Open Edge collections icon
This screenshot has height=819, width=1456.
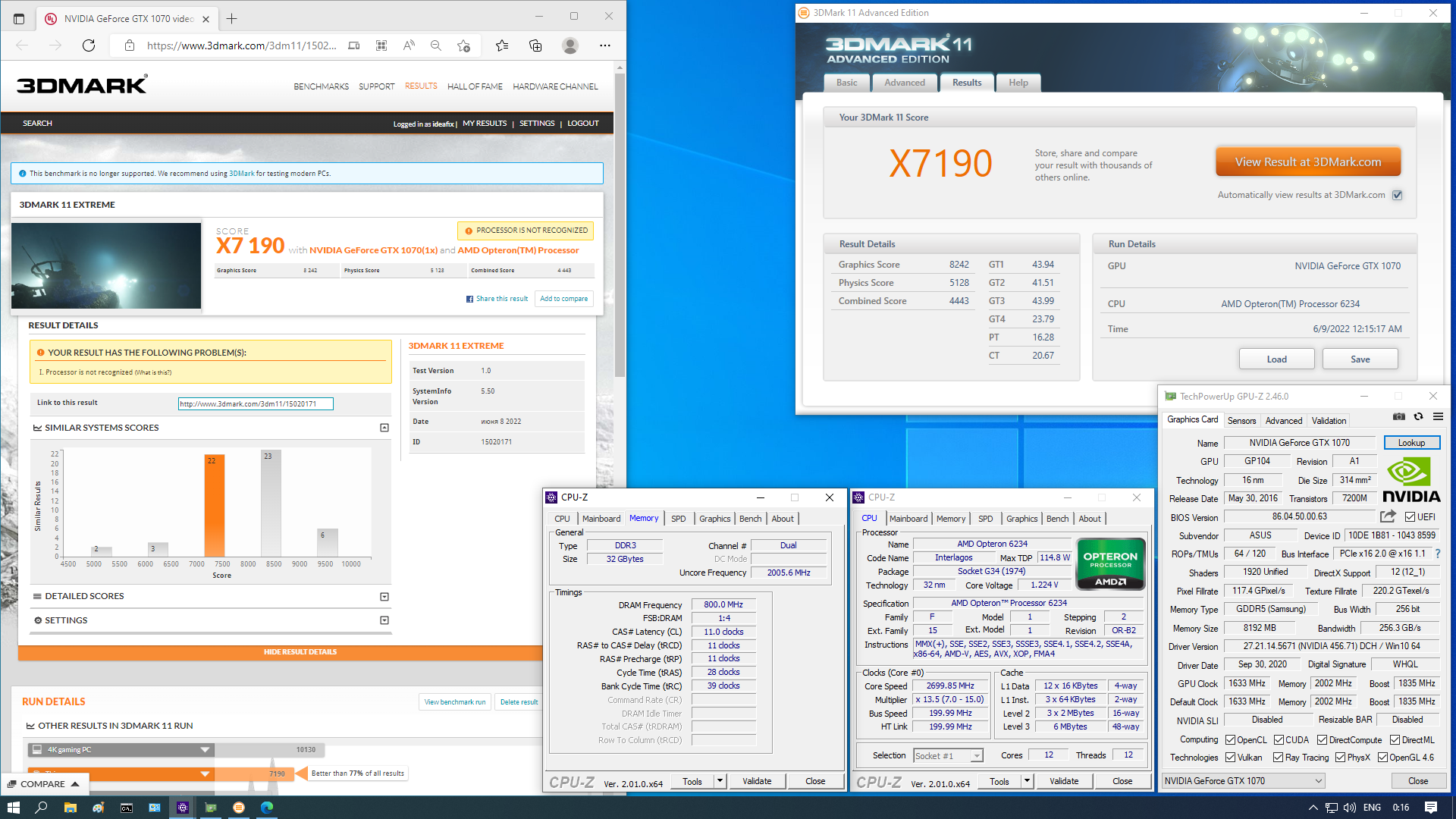coord(535,45)
